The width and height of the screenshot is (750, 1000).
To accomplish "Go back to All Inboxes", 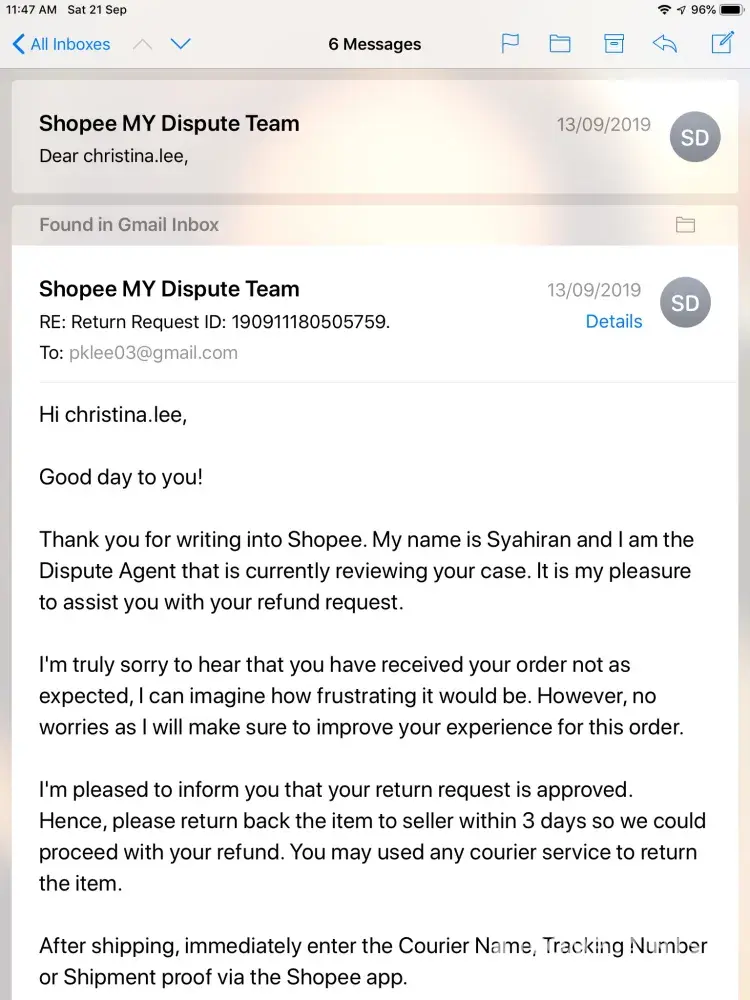I will point(61,44).
